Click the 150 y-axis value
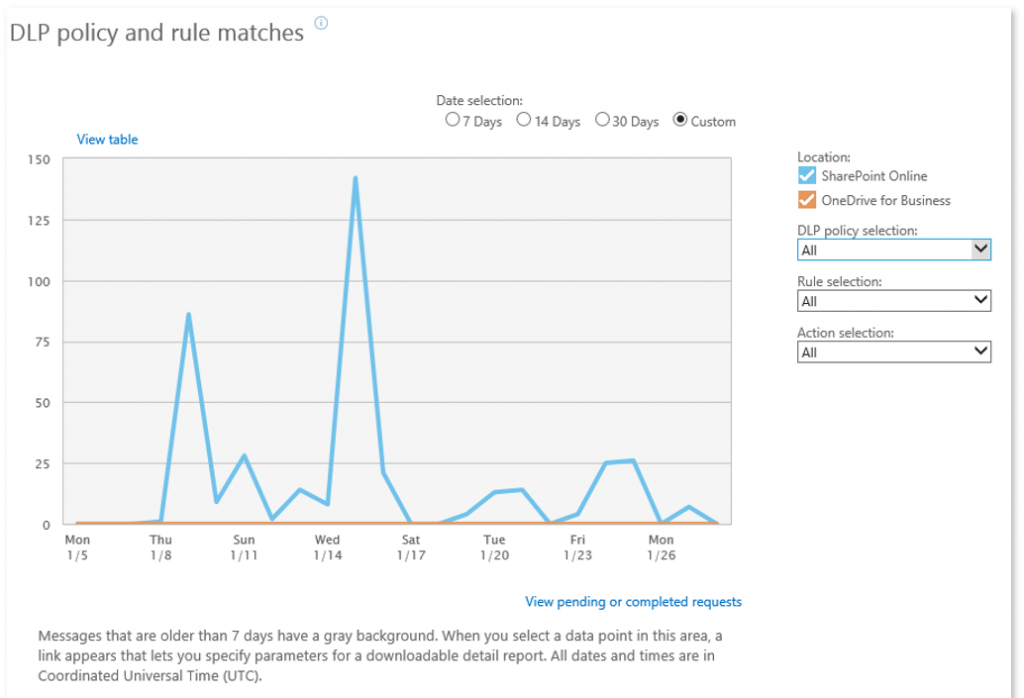The image size is (1024, 698). (39, 159)
